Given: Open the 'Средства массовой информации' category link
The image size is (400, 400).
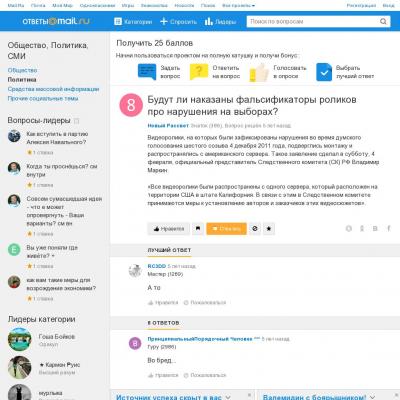Looking at the screenshot, I should (x=53, y=89).
